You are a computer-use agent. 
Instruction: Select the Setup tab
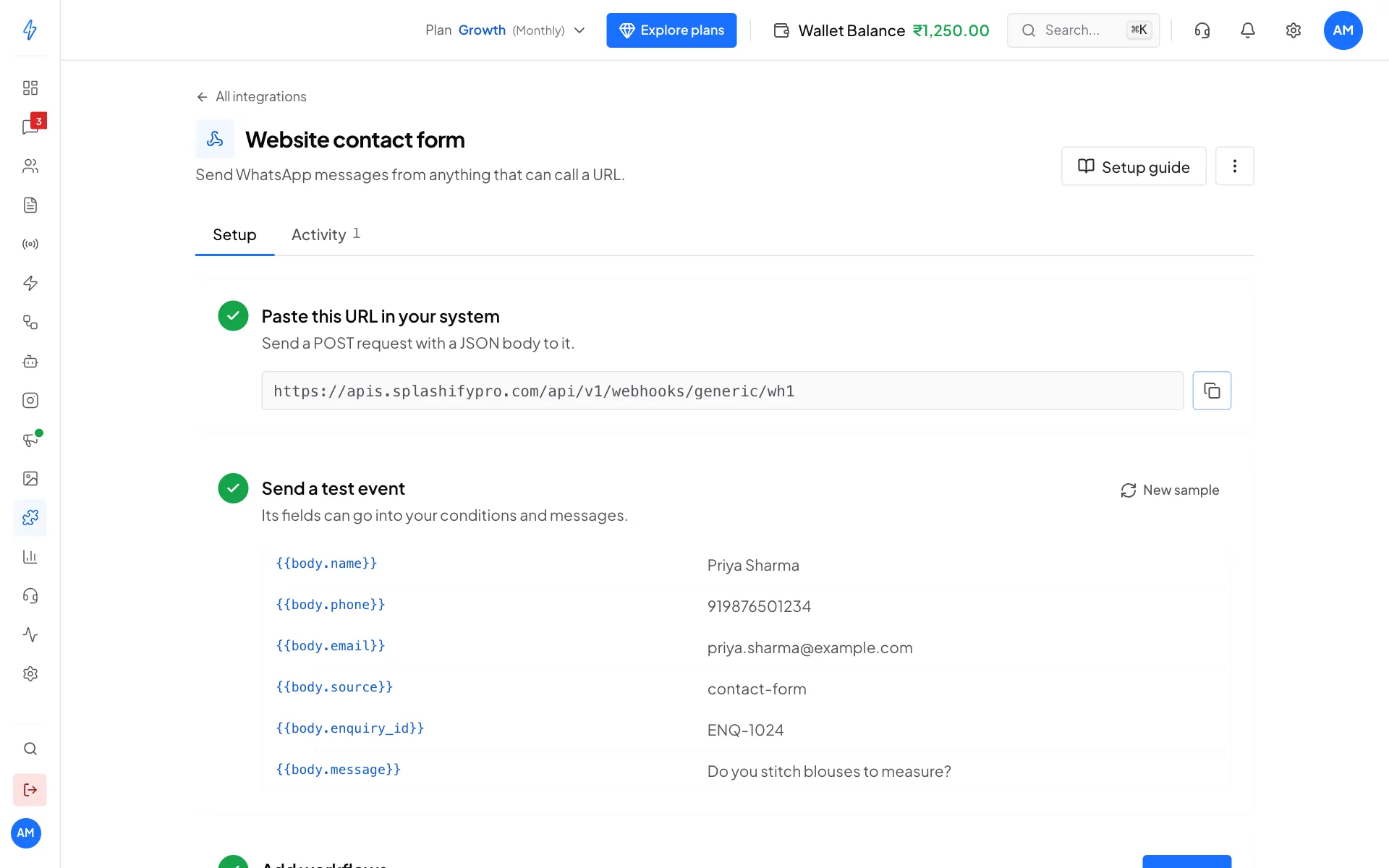(x=234, y=234)
